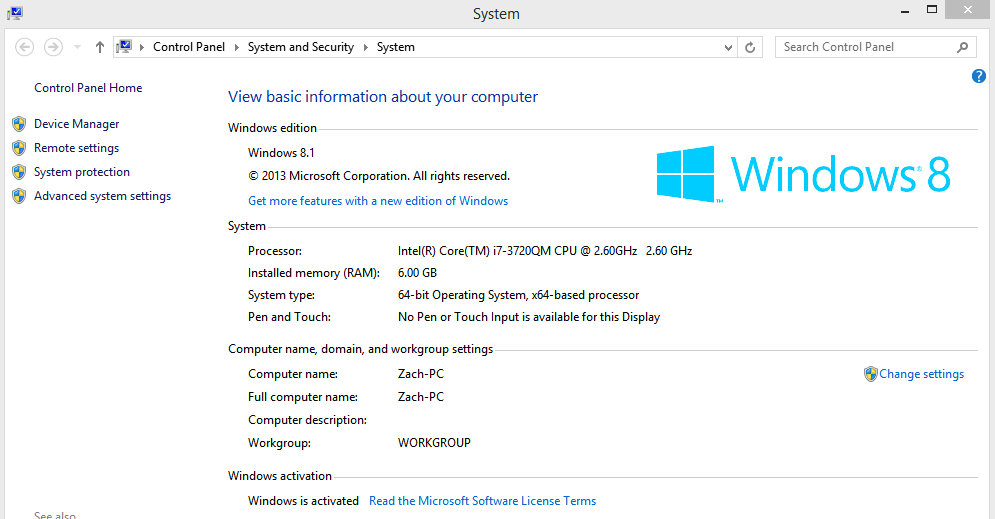Click the Refresh button in address bar
This screenshot has width=995, height=519.
[752, 47]
